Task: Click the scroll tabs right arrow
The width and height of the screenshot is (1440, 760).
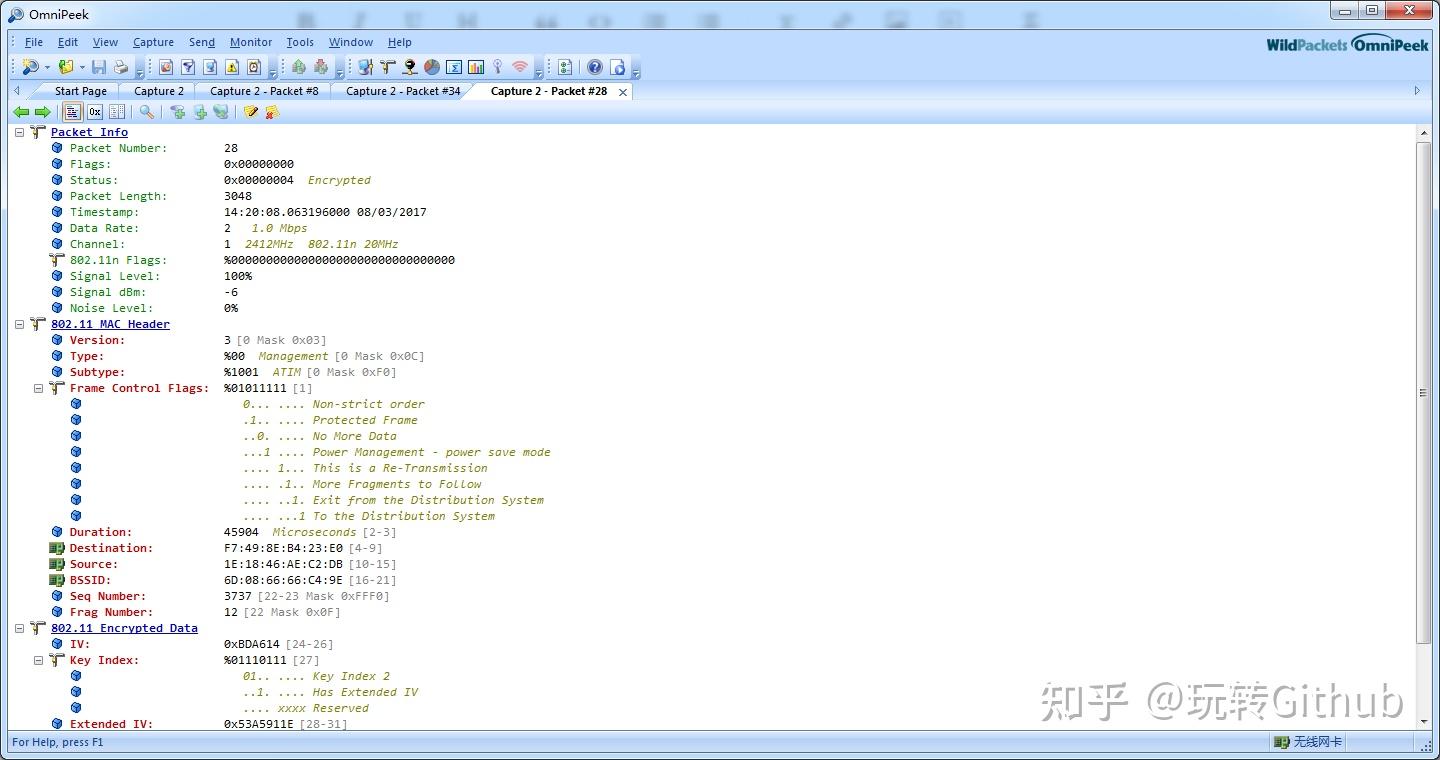Action: [1417, 91]
